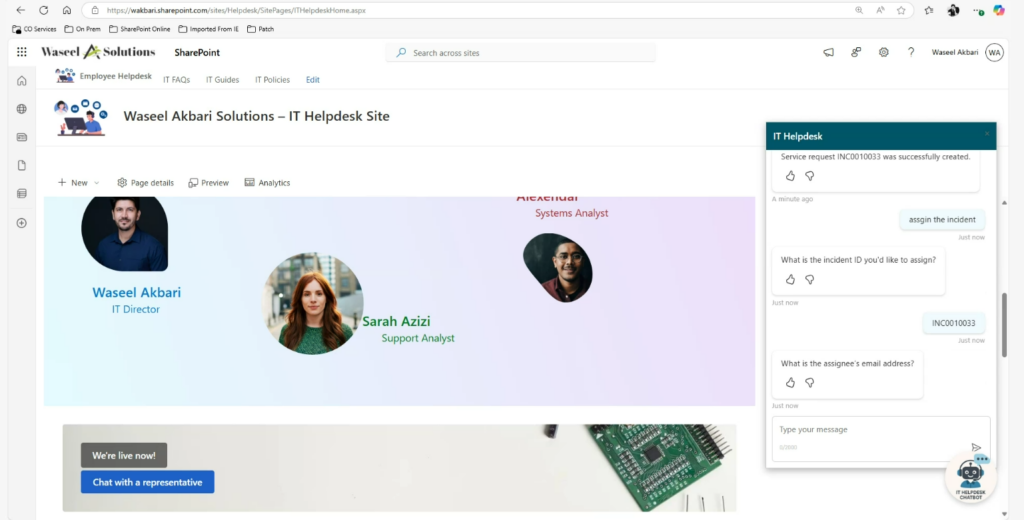1024x520 pixels.
Task: Open the Employee Helpdesk nav item
Action: 104,76
